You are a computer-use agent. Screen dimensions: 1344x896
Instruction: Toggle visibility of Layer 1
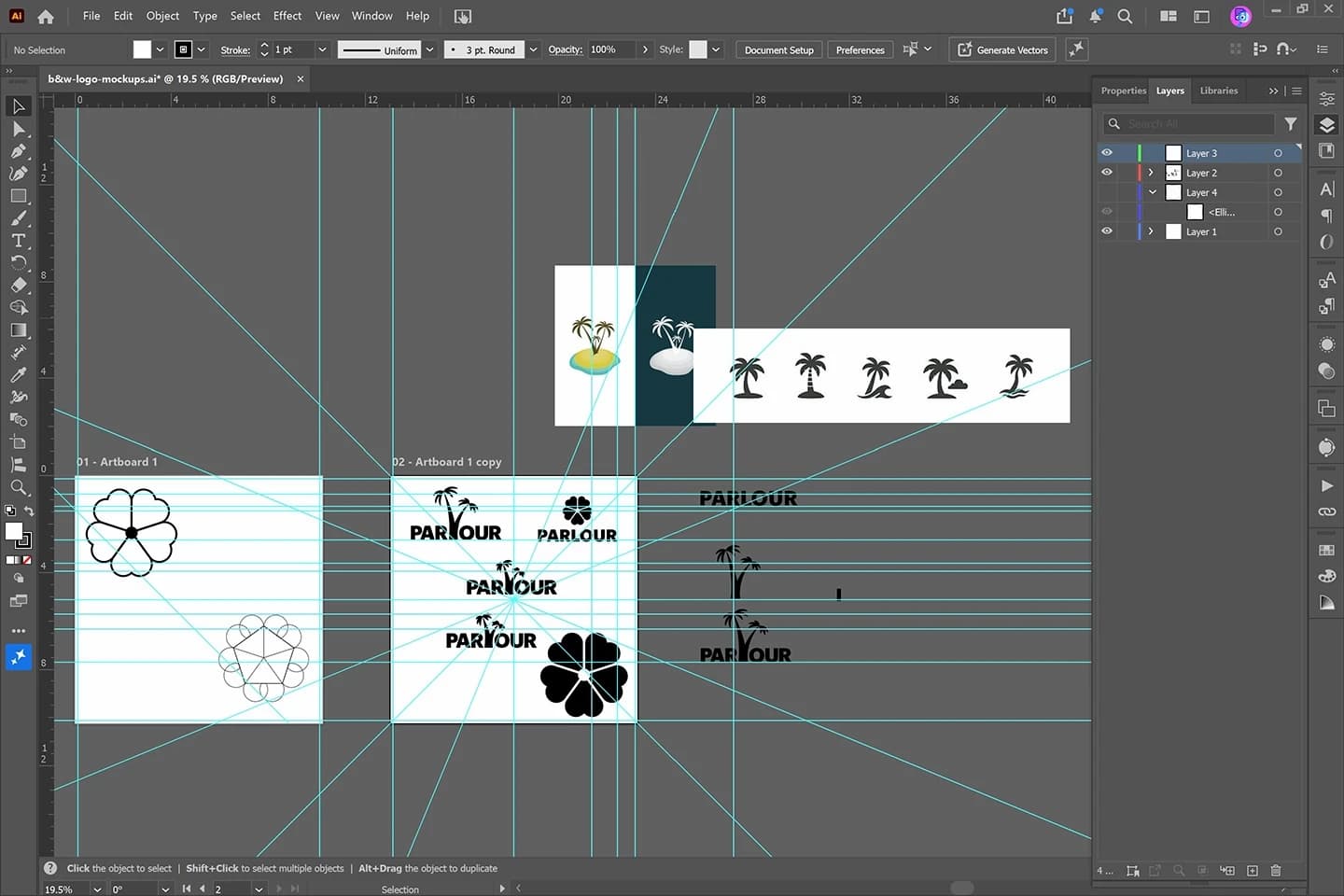coord(1107,231)
